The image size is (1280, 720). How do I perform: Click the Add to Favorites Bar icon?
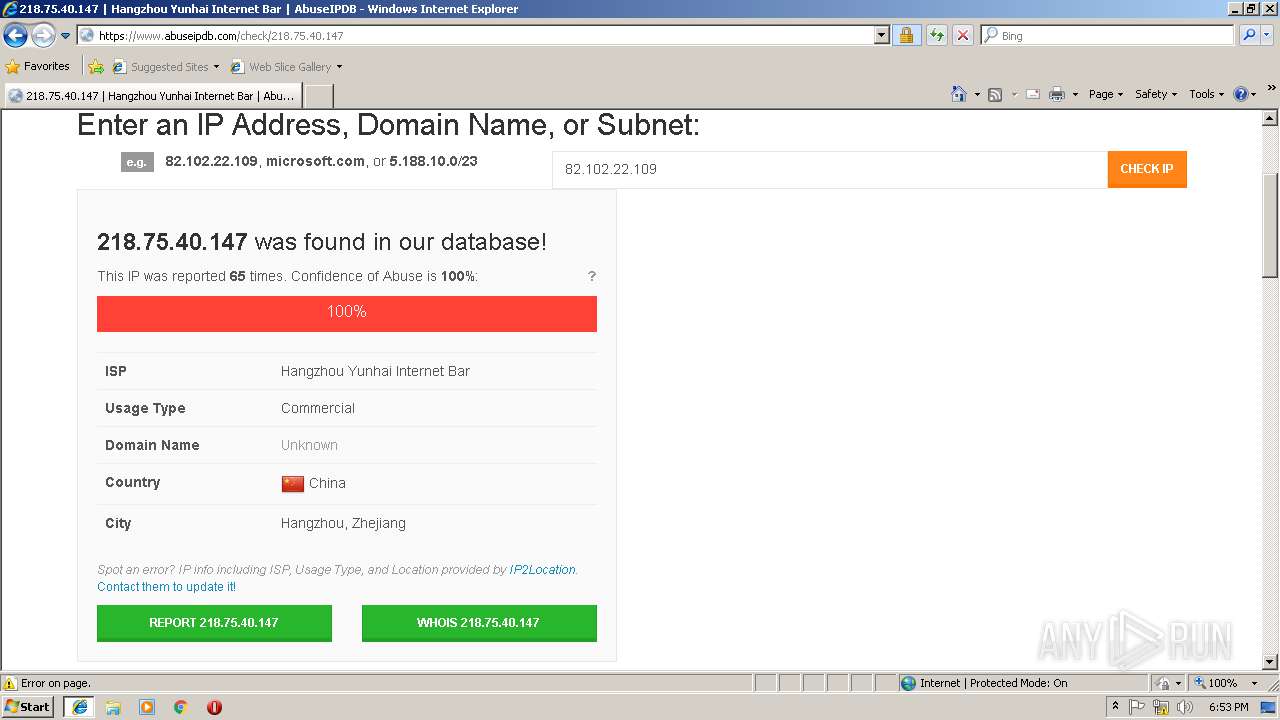coord(96,67)
